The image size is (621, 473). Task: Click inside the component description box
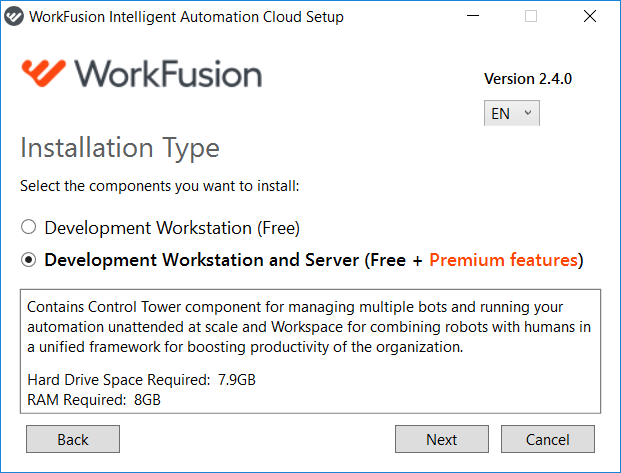point(310,351)
